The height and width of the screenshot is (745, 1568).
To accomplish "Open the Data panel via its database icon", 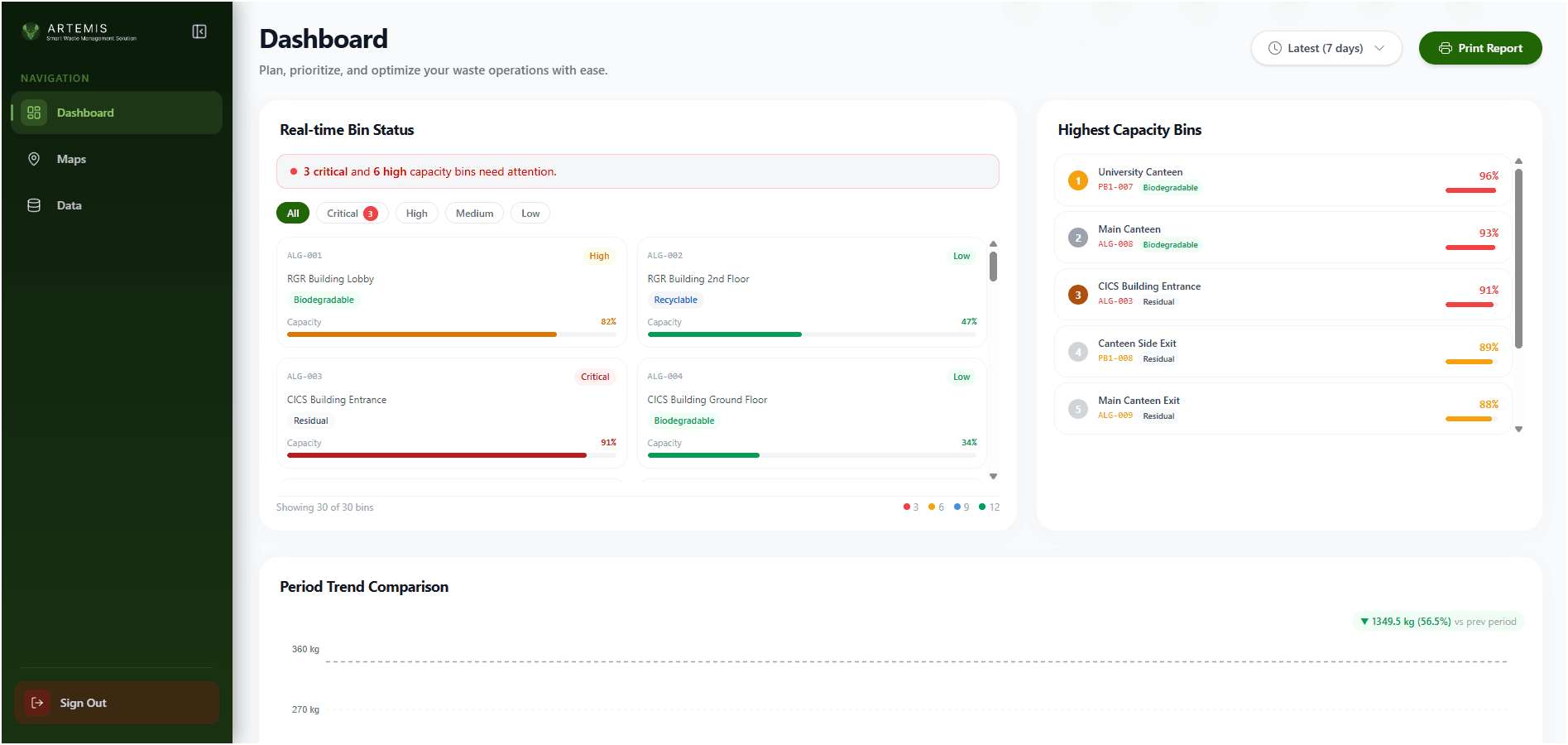I will pos(34,204).
